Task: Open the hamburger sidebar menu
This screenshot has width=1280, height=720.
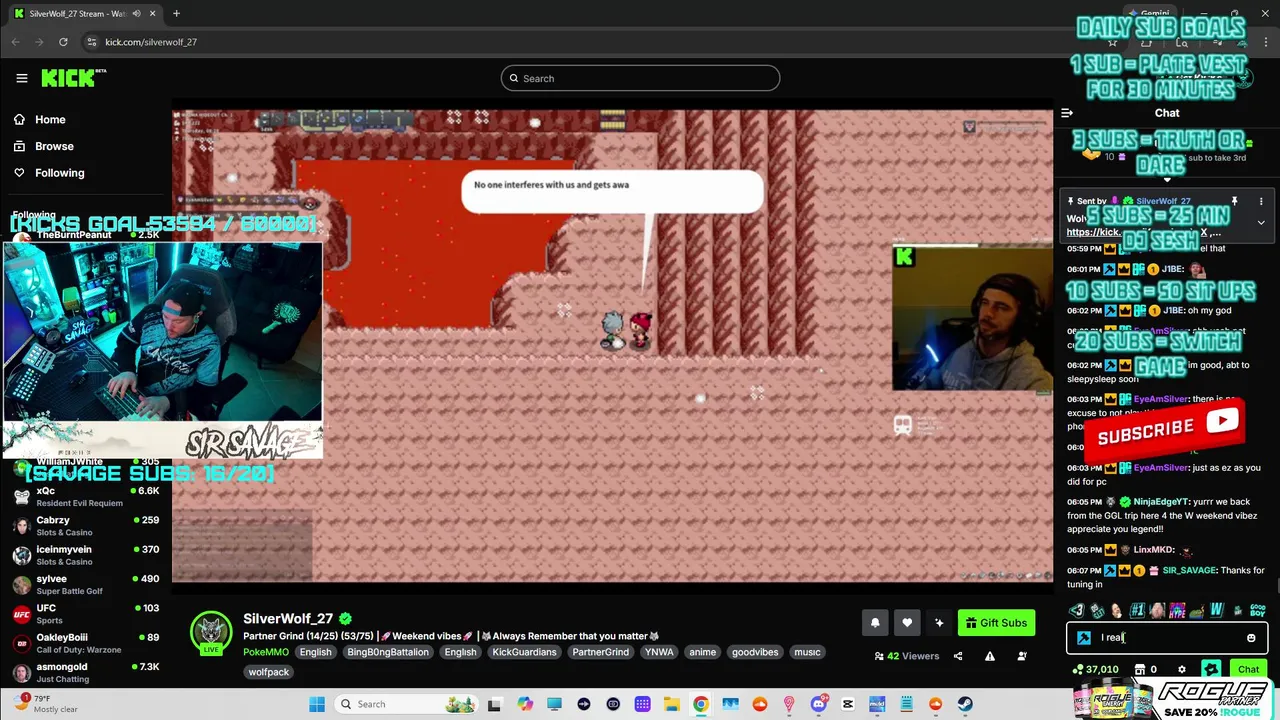Action: (22, 78)
